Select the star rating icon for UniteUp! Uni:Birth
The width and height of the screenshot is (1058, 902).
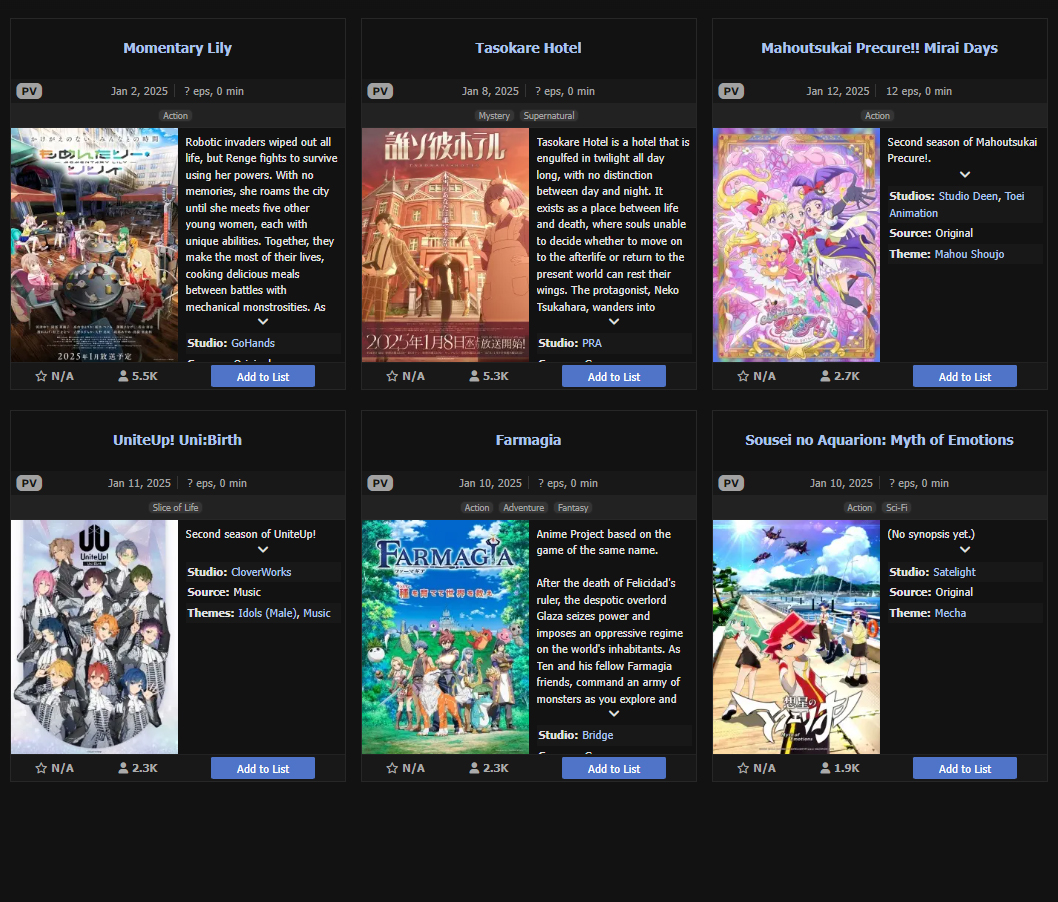[41, 768]
